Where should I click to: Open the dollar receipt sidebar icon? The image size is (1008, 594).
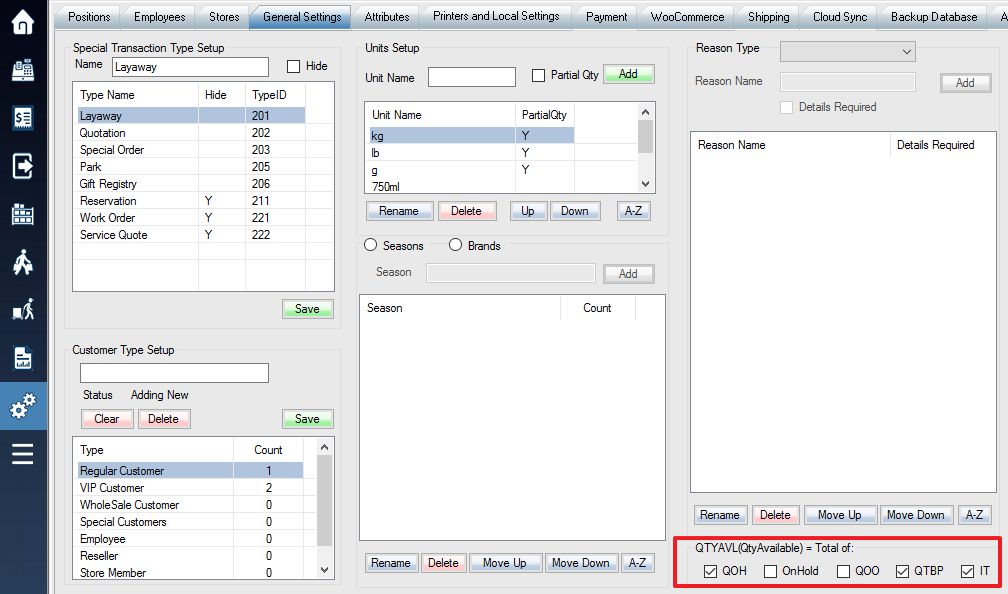[23, 118]
